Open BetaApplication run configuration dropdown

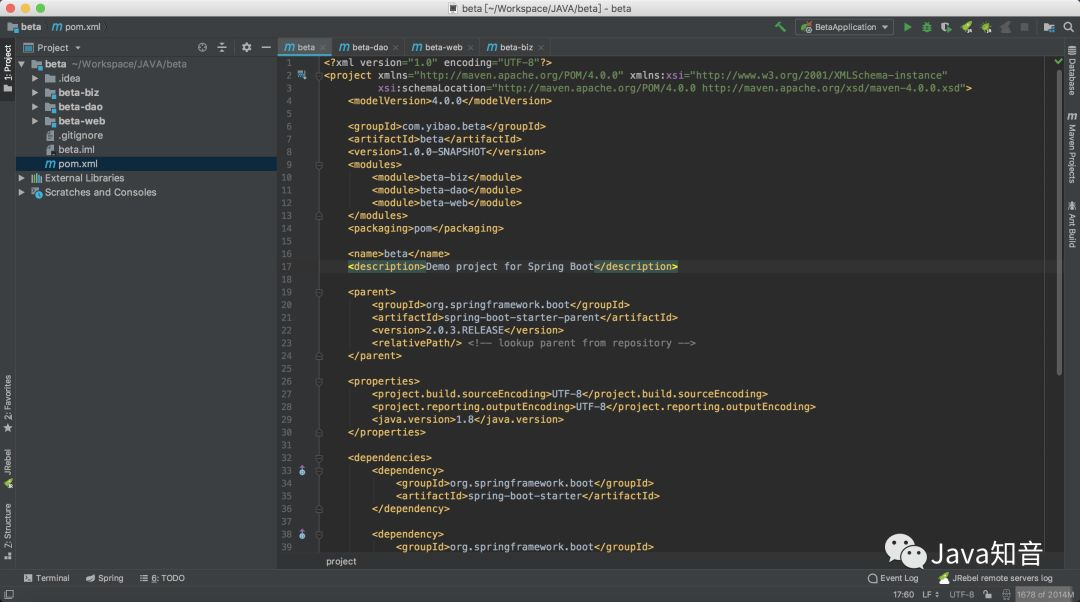click(x=844, y=27)
